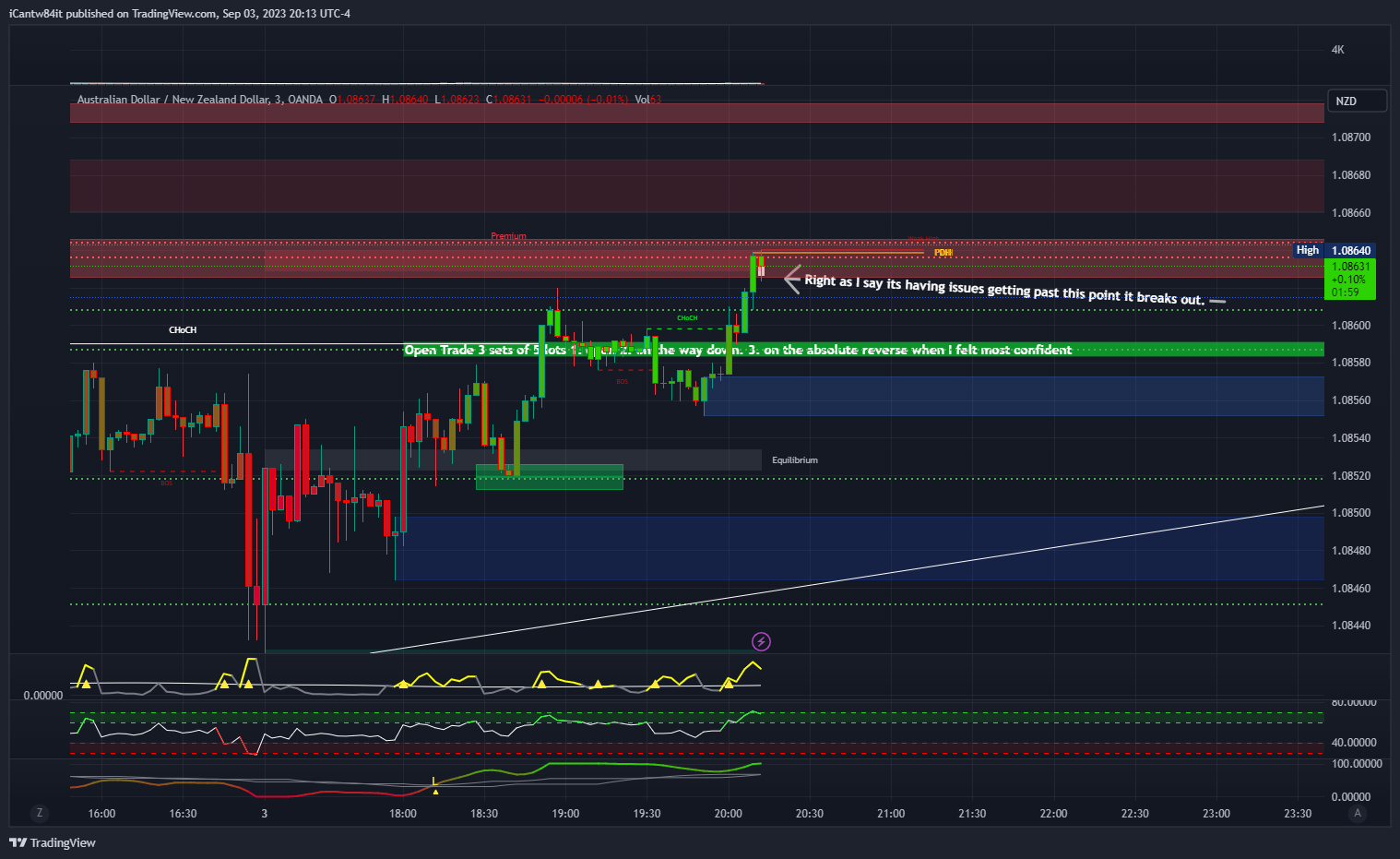Click the white CHoCH label
1400x859 pixels.
(x=183, y=329)
